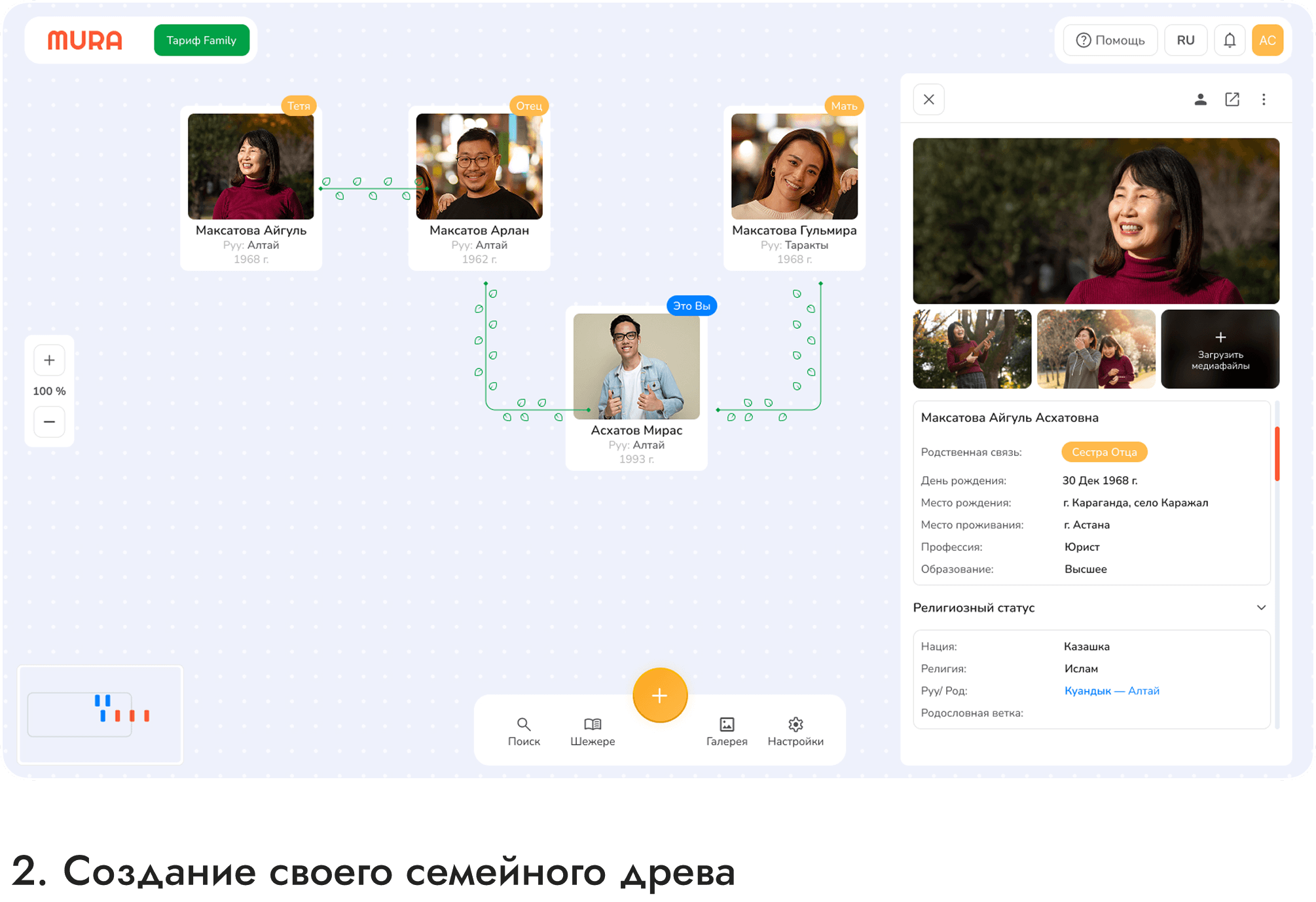Viewport: 1316px width, 902px height.
Task: Click the notification bell icon
Action: click(1230, 41)
